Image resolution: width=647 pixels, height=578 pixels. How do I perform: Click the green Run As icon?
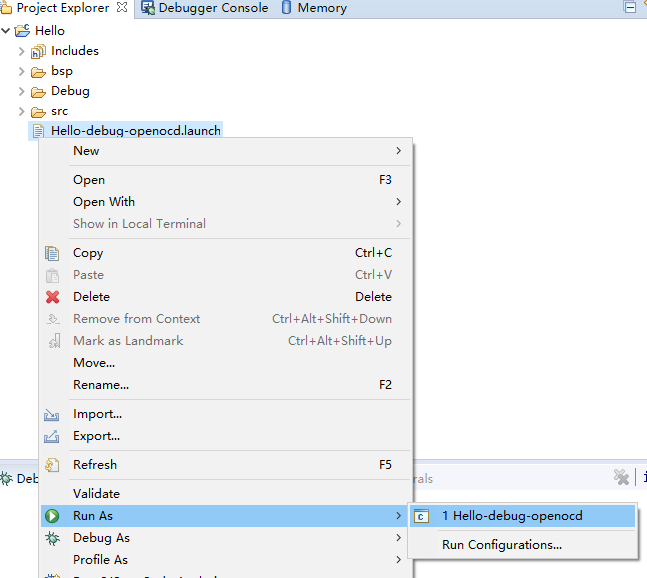[52, 516]
